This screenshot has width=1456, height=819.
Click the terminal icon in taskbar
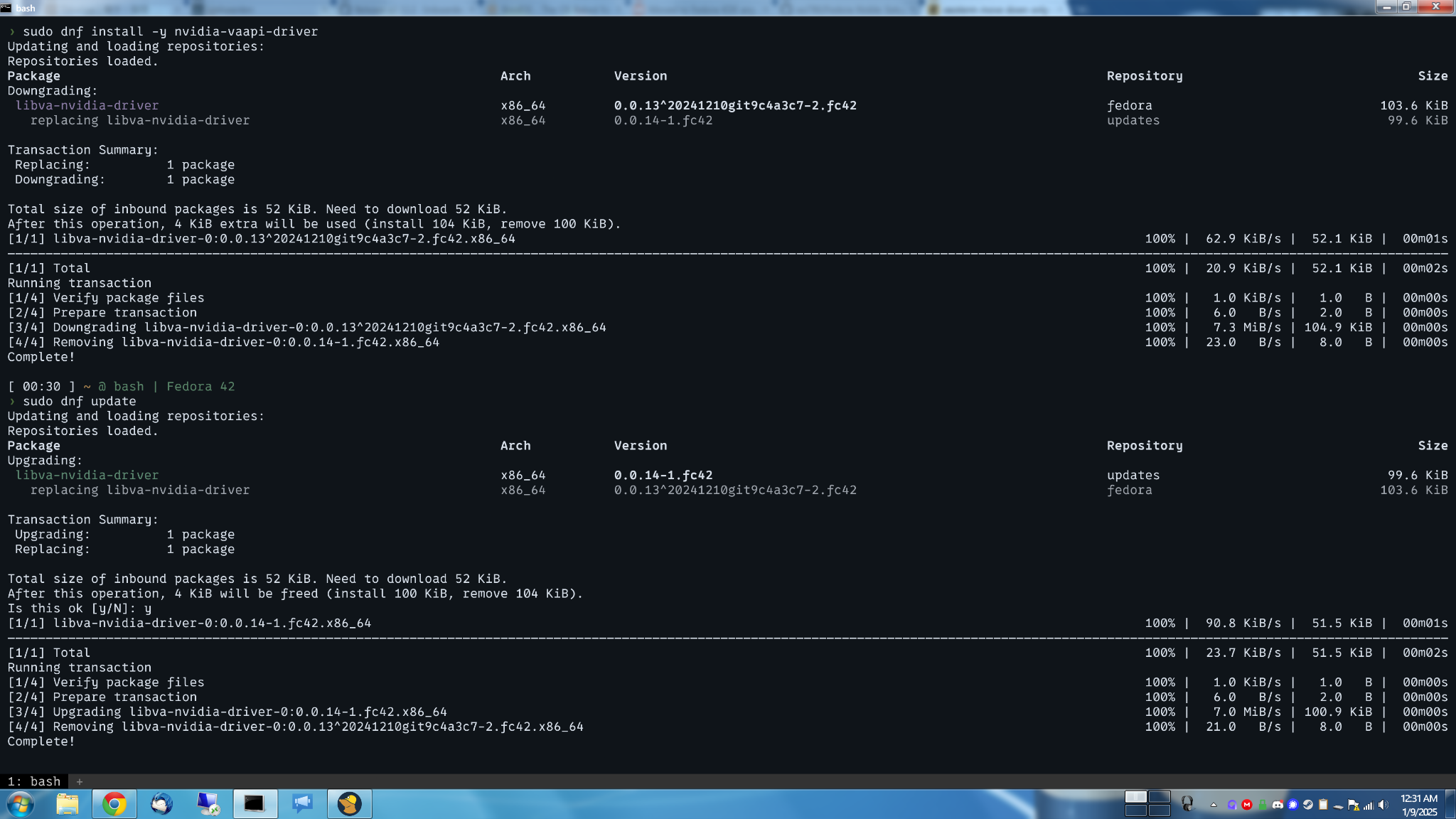[x=255, y=804]
